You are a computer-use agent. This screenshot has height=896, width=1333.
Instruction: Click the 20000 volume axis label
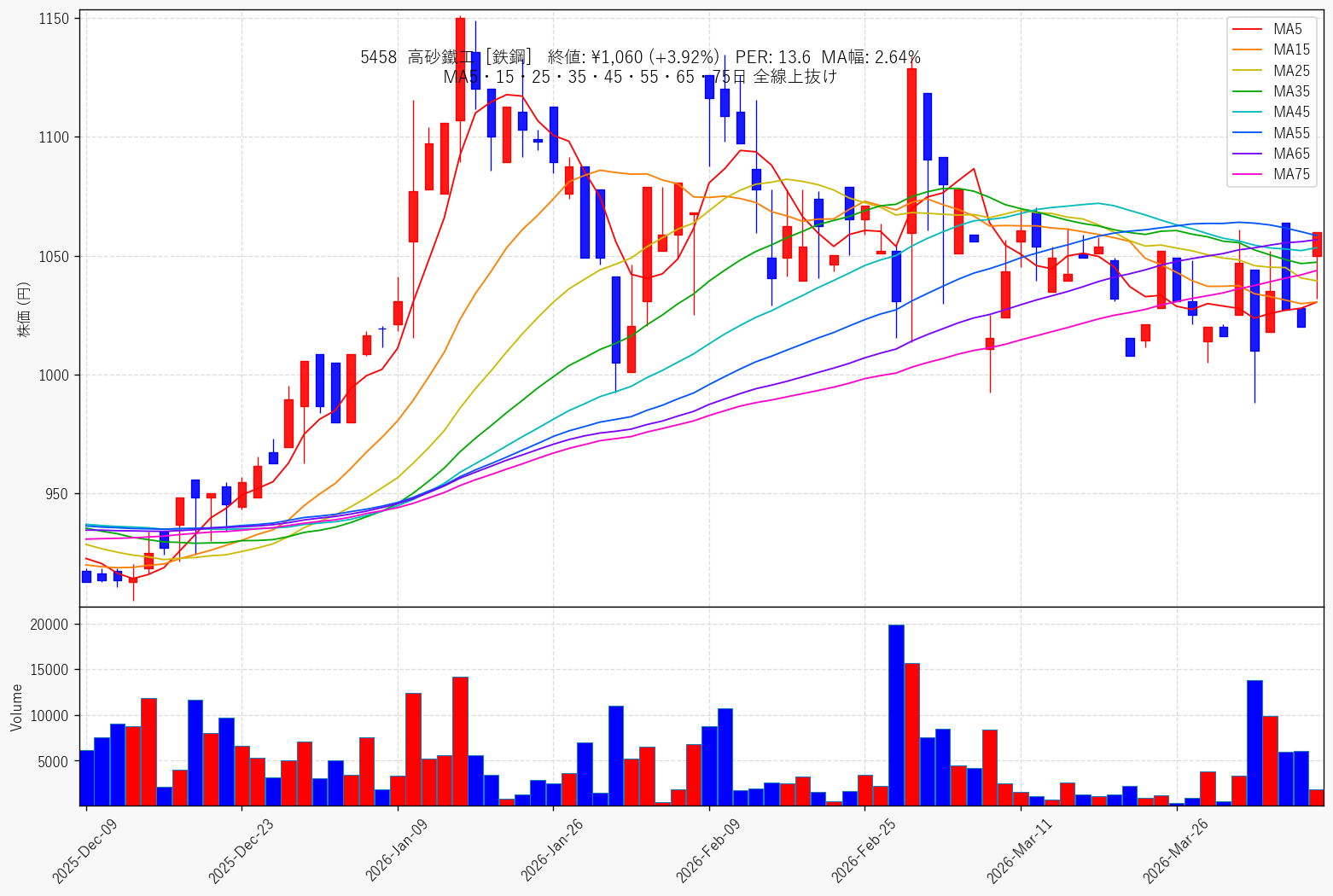pyautogui.click(x=49, y=625)
